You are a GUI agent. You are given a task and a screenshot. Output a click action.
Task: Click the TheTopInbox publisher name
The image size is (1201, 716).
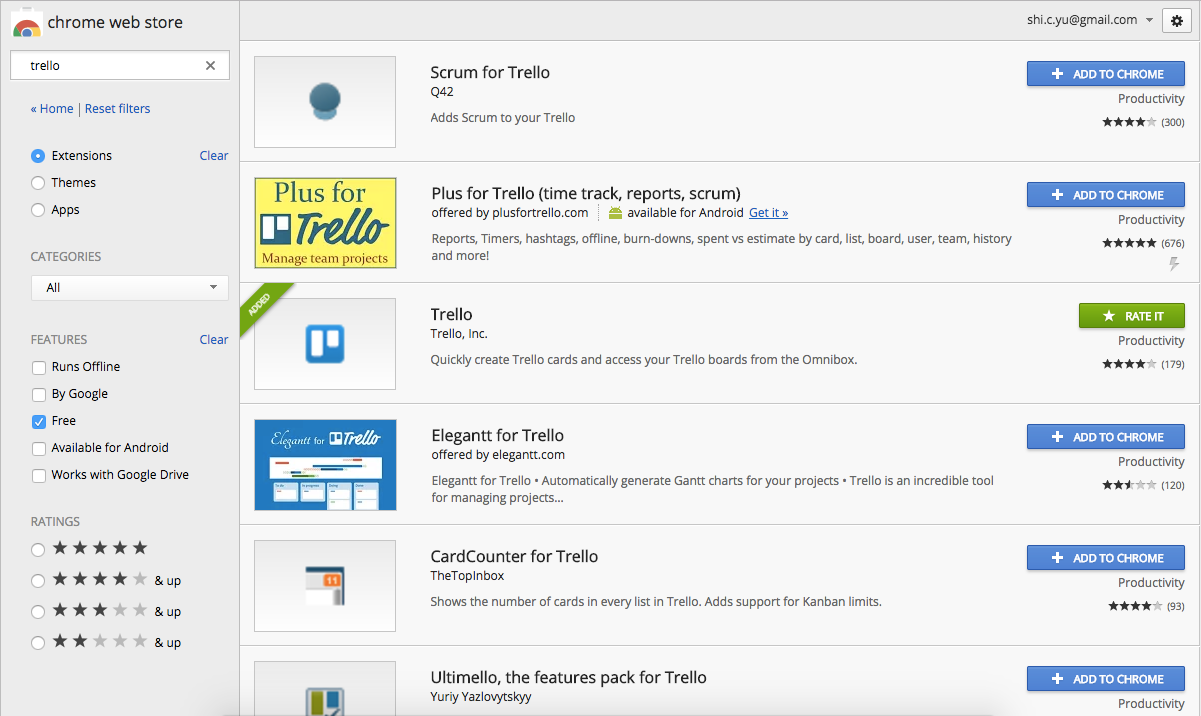(x=467, y=576)
